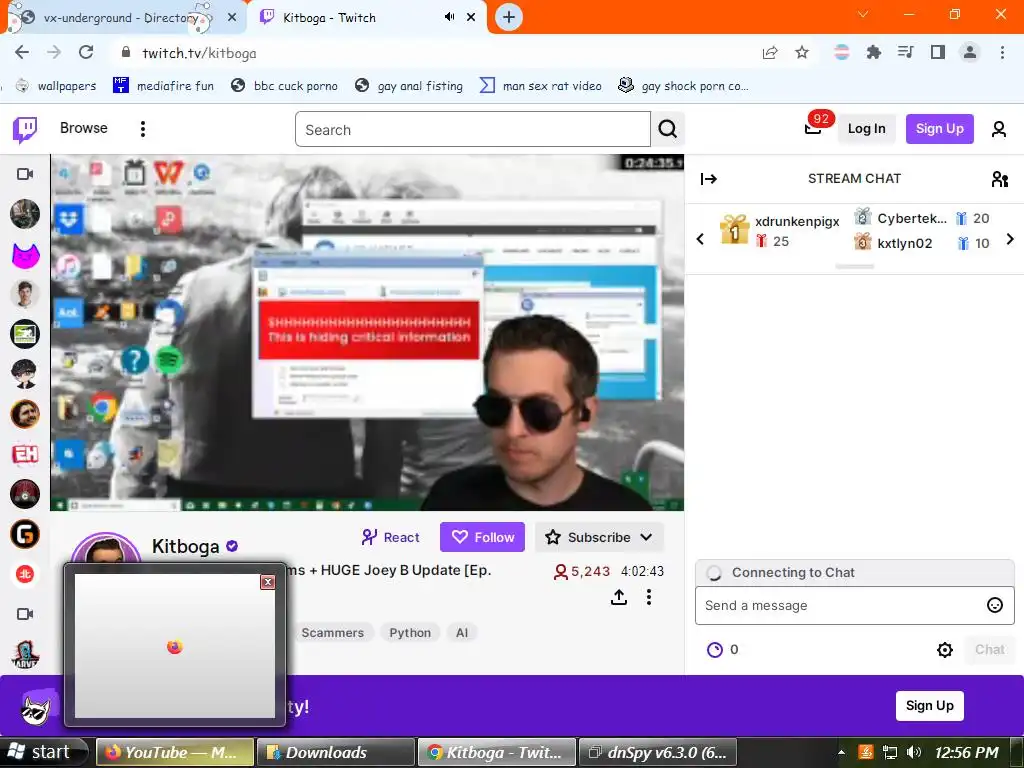Open the user account menu icon
1024x768 pixels.
(x=999, y=129)
